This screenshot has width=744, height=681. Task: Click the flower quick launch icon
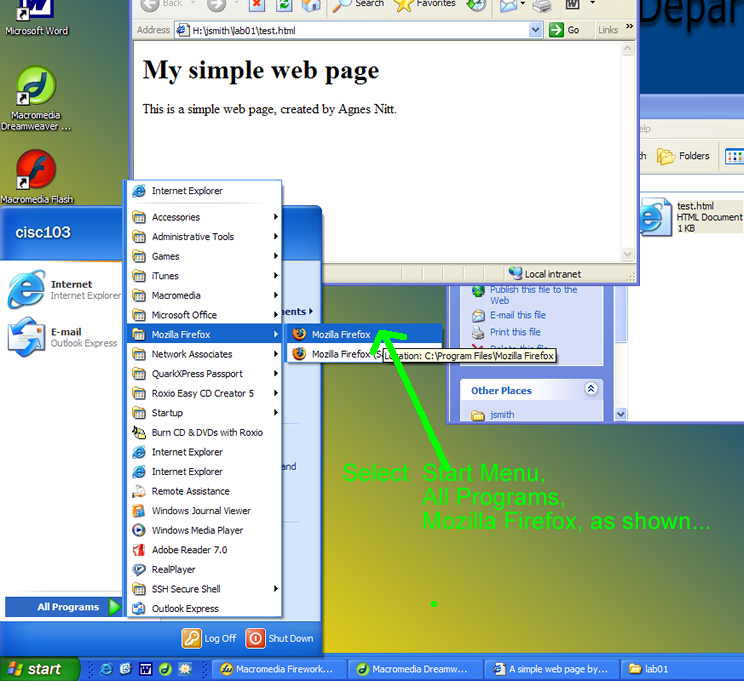click(185, 669)
